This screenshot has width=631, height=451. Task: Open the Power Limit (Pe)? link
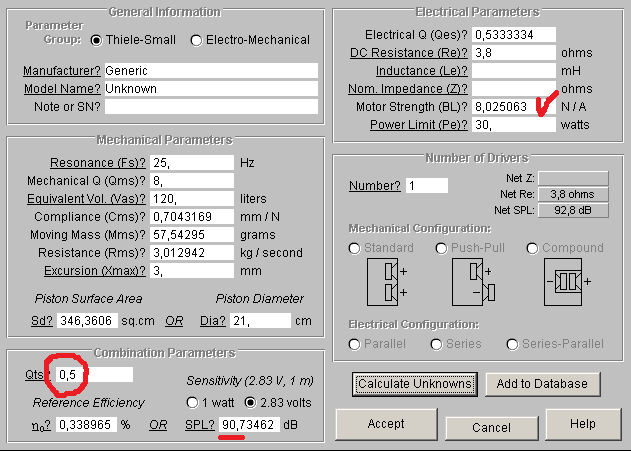tap(419, 125)
